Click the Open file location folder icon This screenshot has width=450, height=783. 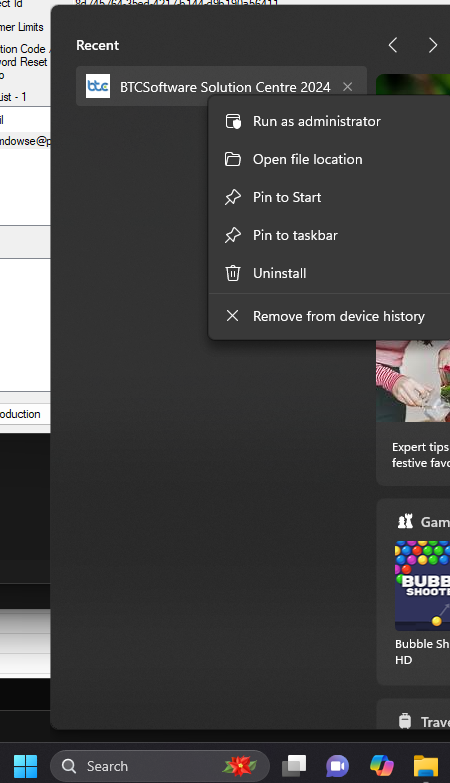[233, 159]
